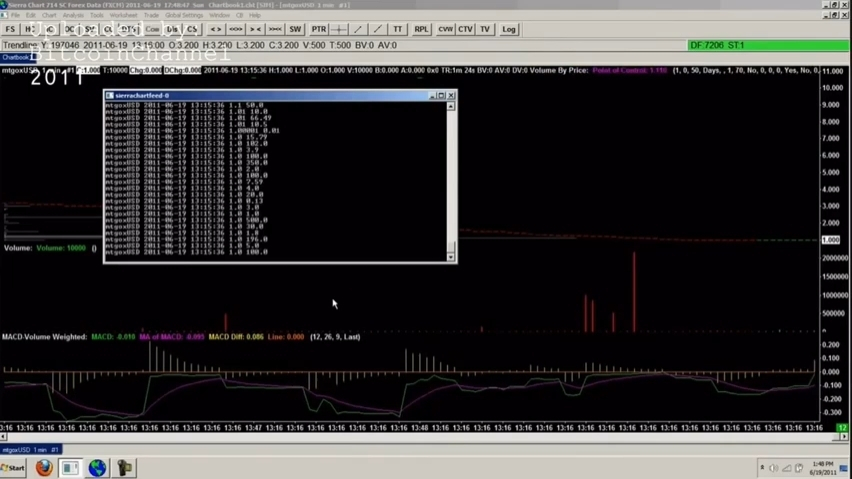Click the TV toolbar button

click(x=485, y=29)
